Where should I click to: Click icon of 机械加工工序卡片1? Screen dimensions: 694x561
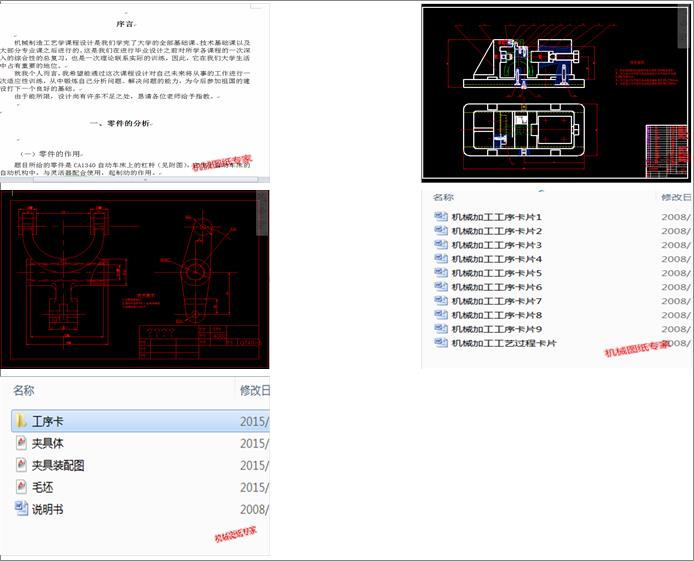[x=441, y=216]
